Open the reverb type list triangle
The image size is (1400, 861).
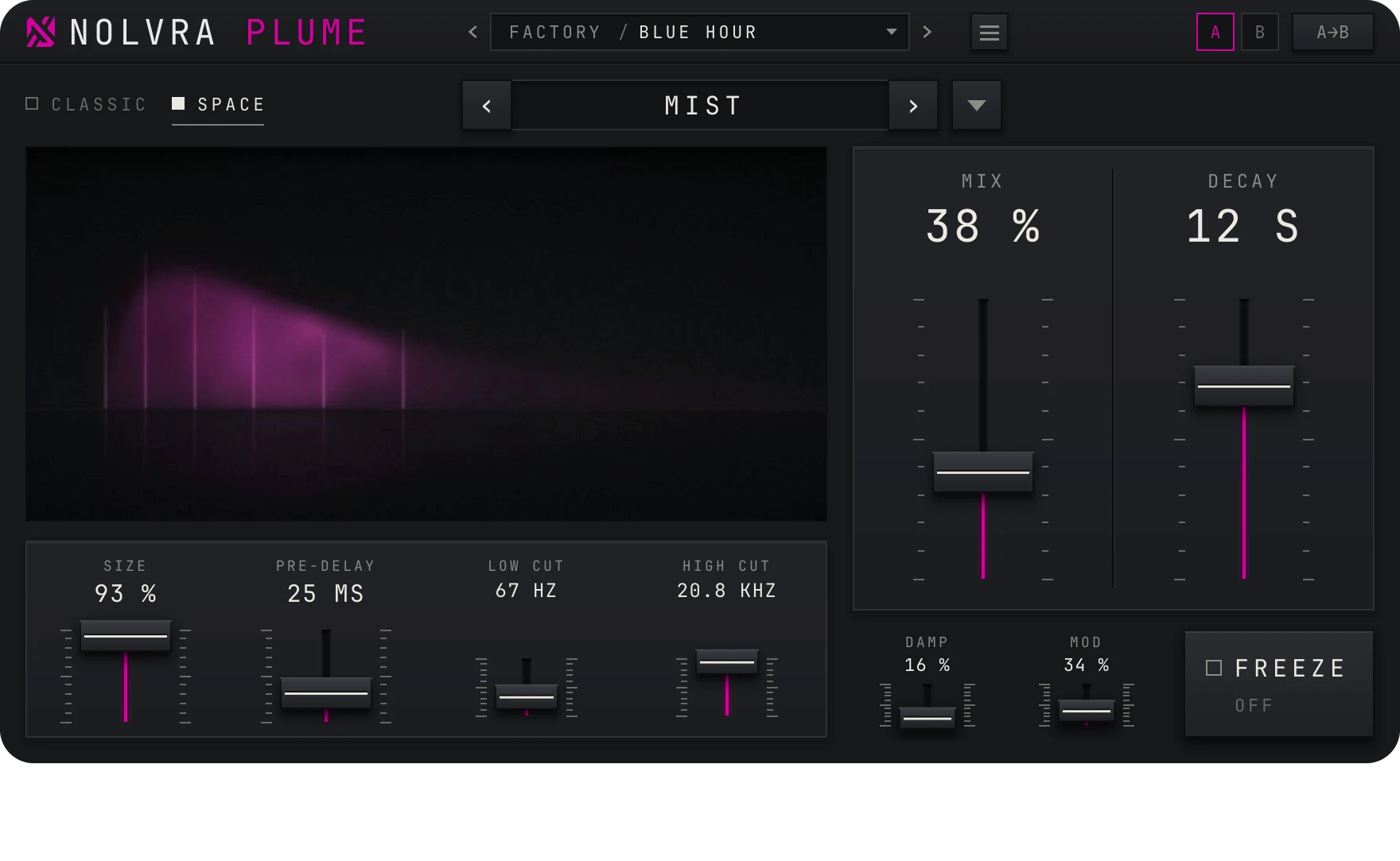(x=976, y=105)
